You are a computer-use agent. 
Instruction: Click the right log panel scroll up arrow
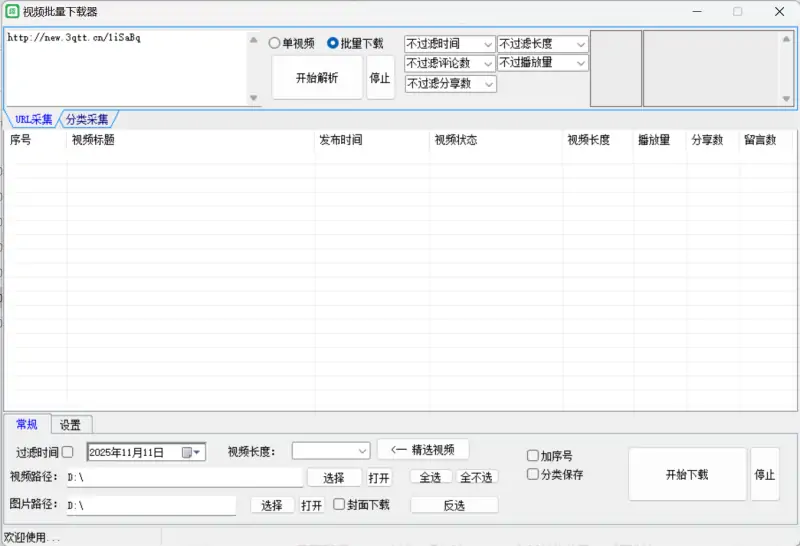[786, 38]
